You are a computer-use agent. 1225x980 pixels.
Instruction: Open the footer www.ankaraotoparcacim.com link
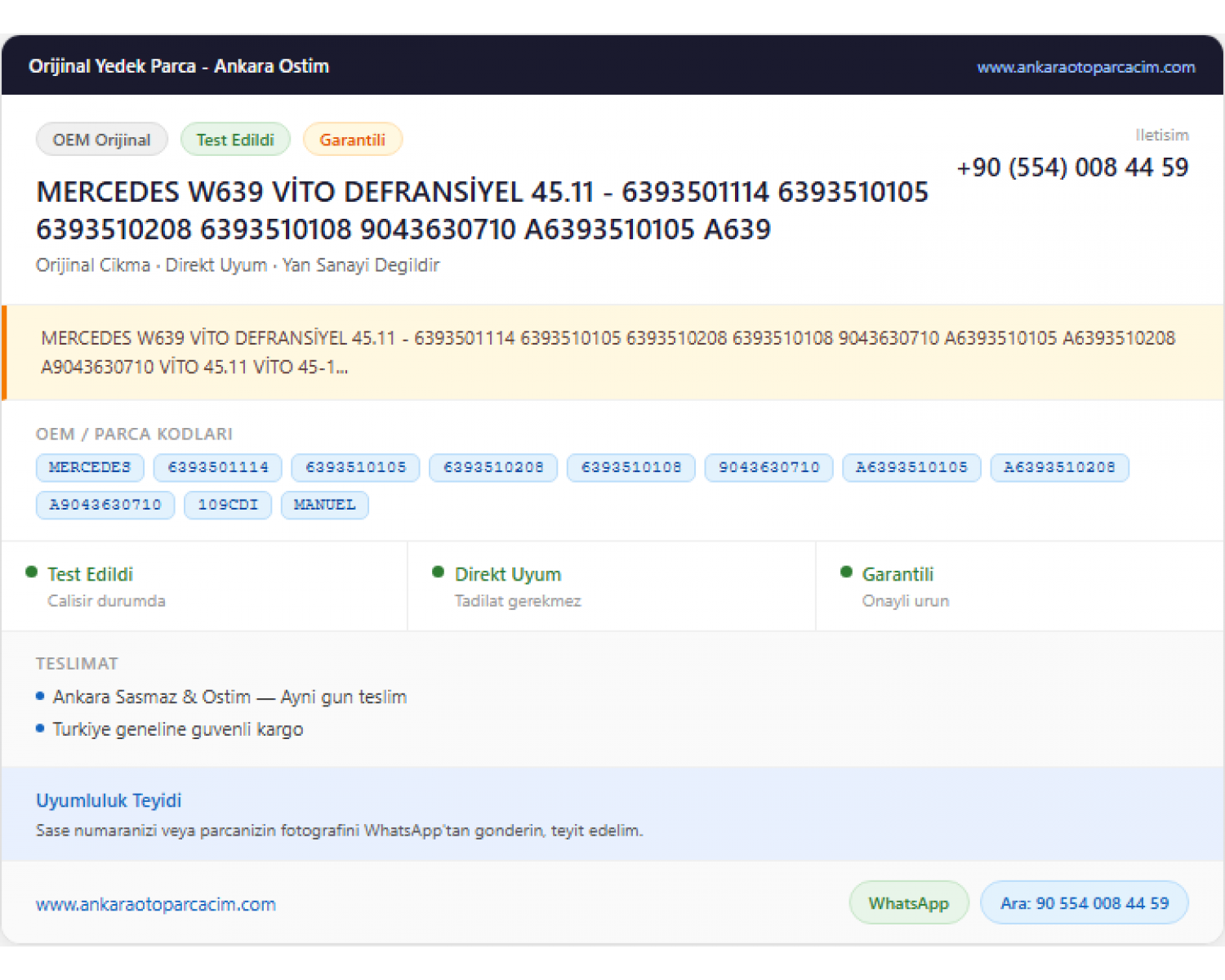[156, 904]
